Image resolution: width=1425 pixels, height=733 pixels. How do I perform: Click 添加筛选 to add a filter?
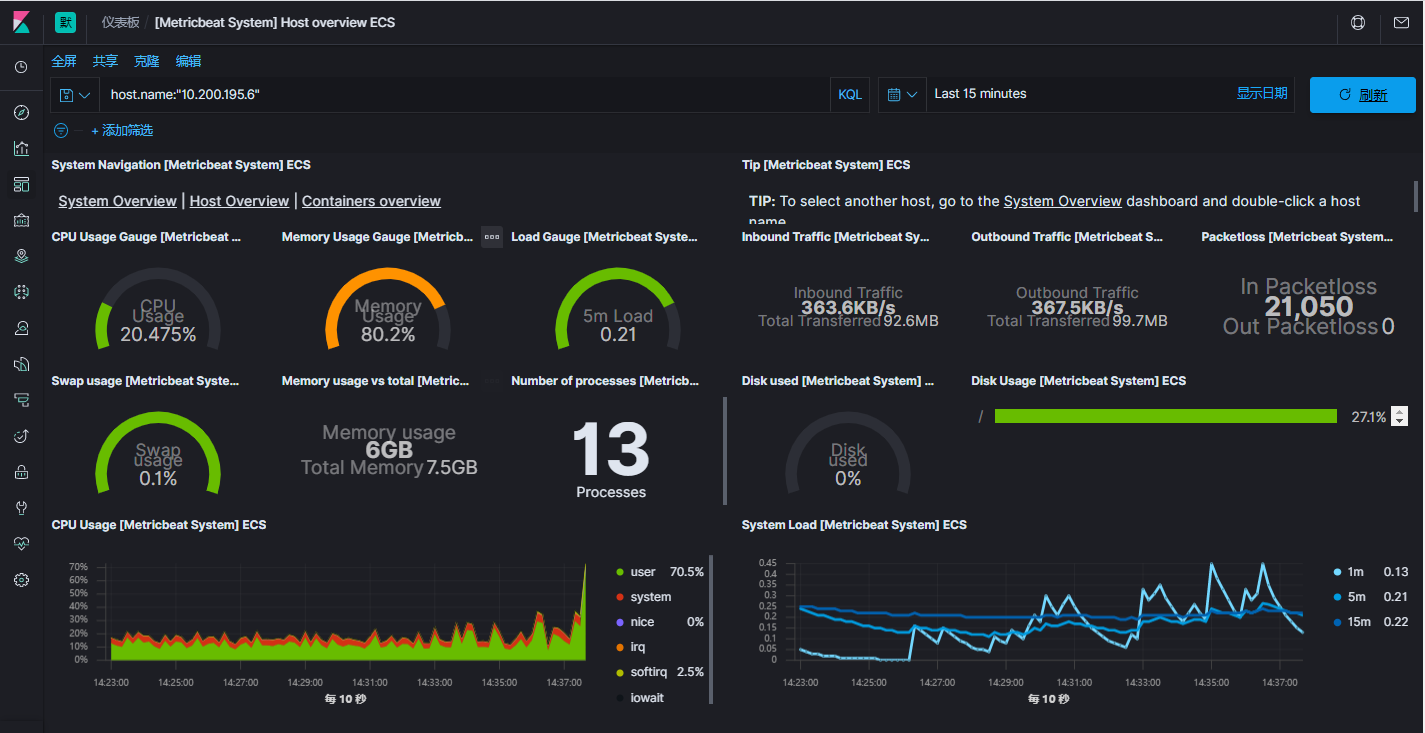122,131
